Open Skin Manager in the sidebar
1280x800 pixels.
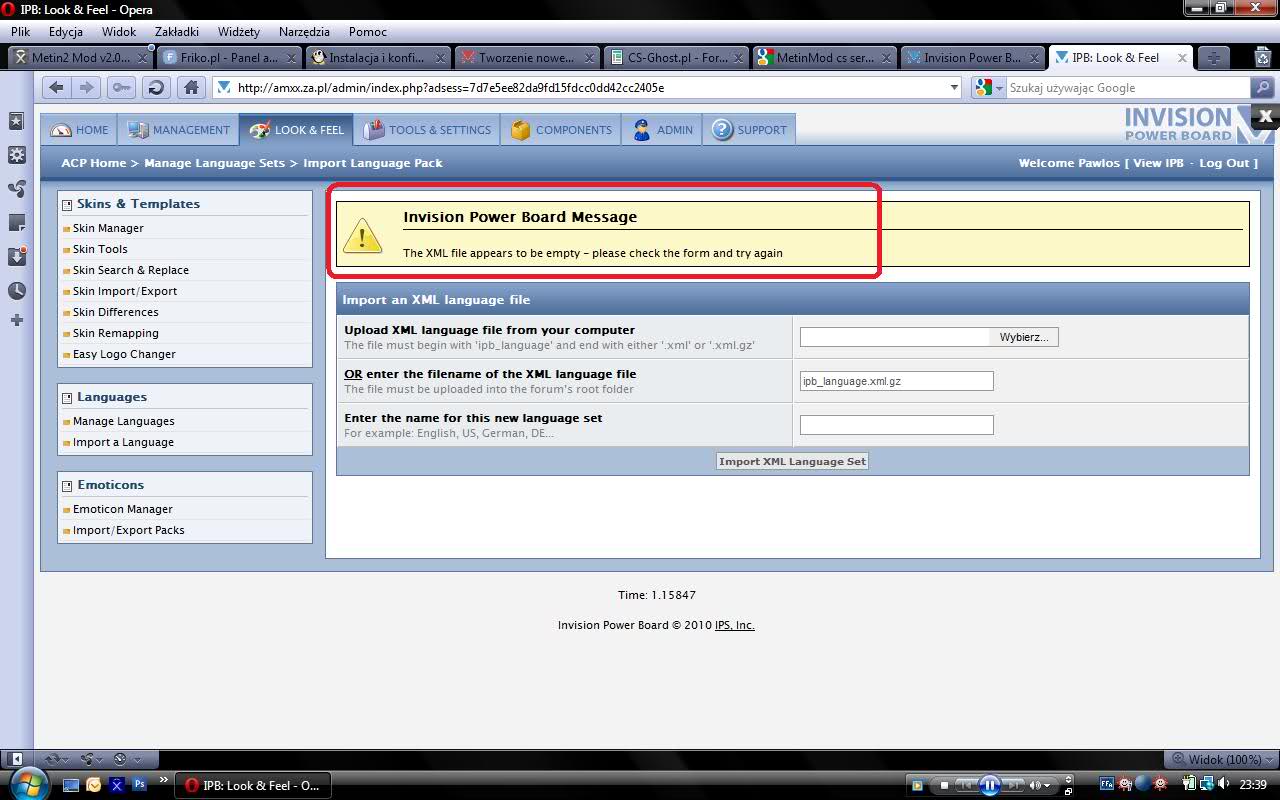coord(108,228)
